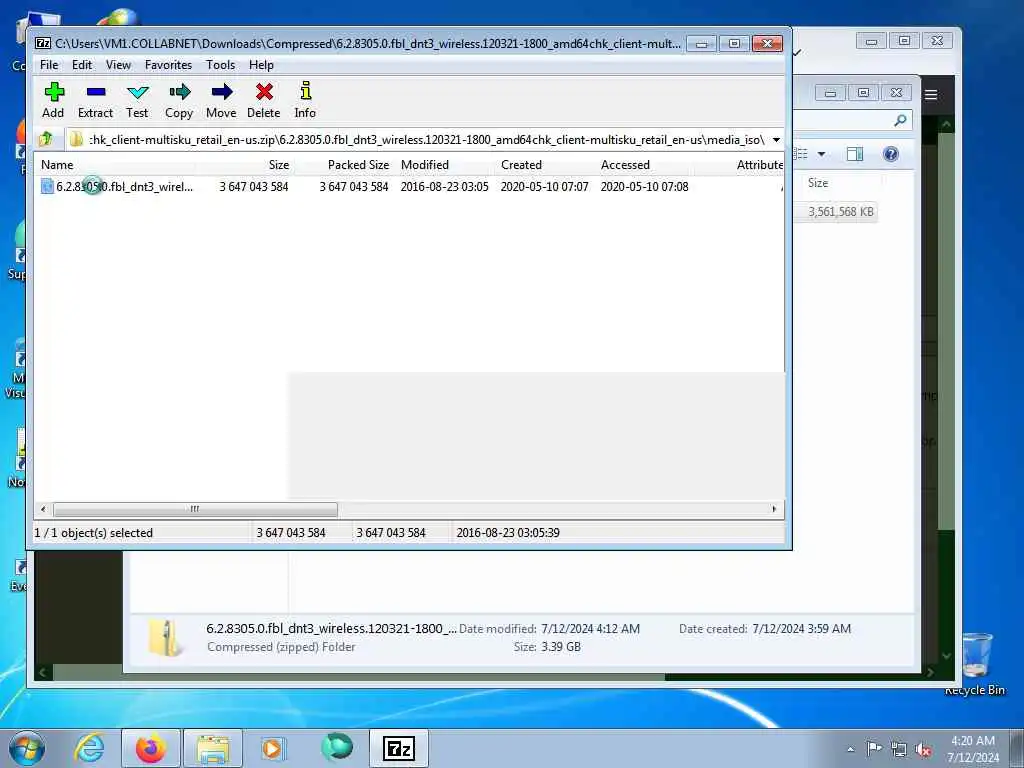Open the Windows Start button
This screenshot has width=1024, height=768.
pyautogui.click(x=27, y=748)
